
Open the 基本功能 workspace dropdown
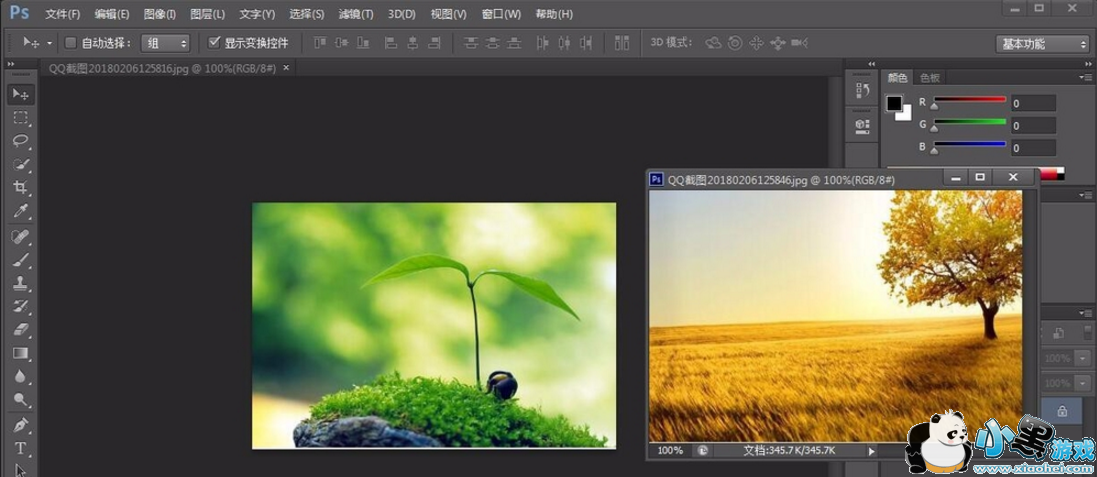(x=1042, y=44)
